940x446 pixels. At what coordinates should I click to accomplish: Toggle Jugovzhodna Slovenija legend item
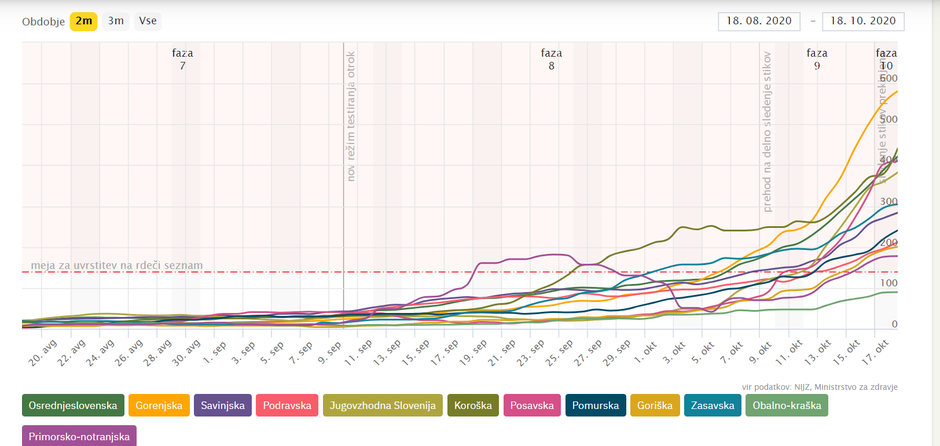(x=382, y=405)
